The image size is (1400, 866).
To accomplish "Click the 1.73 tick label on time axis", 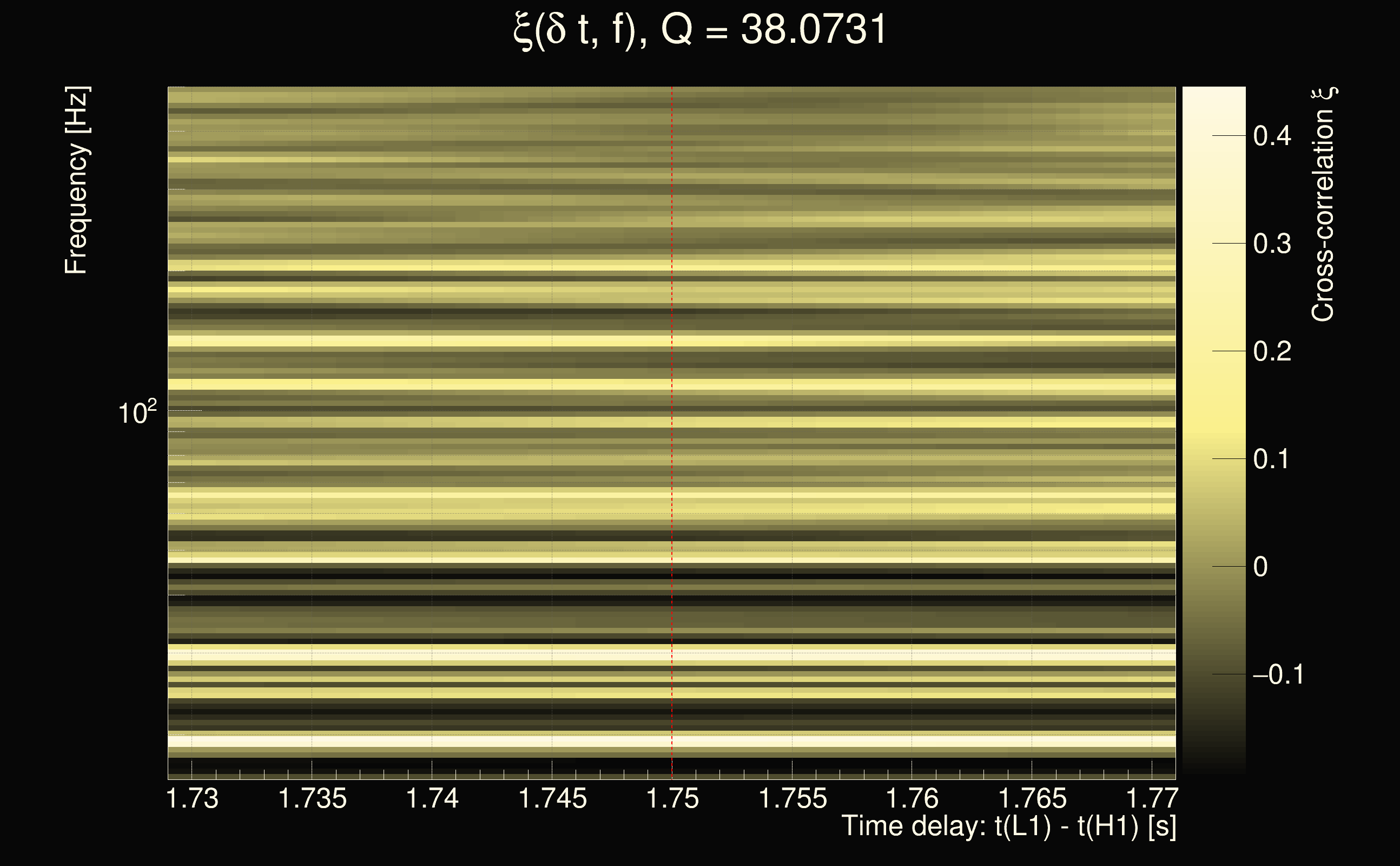I will tap(193, 798).
